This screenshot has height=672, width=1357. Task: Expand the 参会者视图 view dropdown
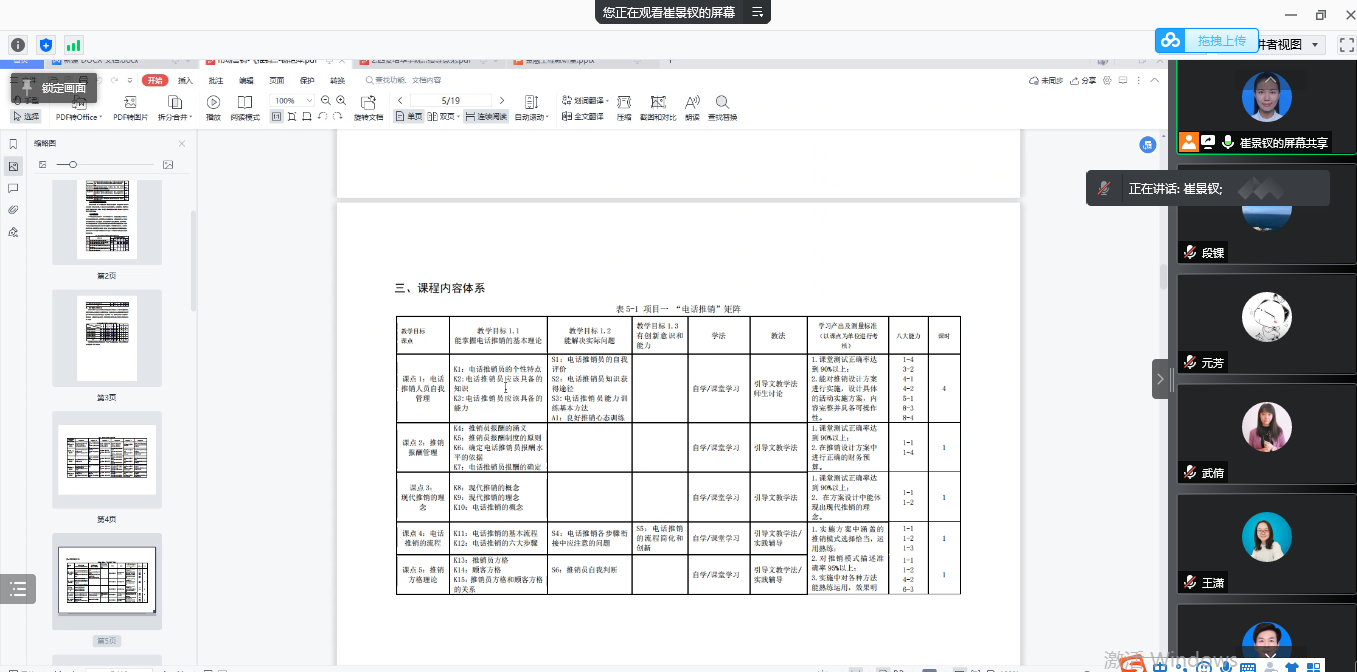pos(1314,45)
